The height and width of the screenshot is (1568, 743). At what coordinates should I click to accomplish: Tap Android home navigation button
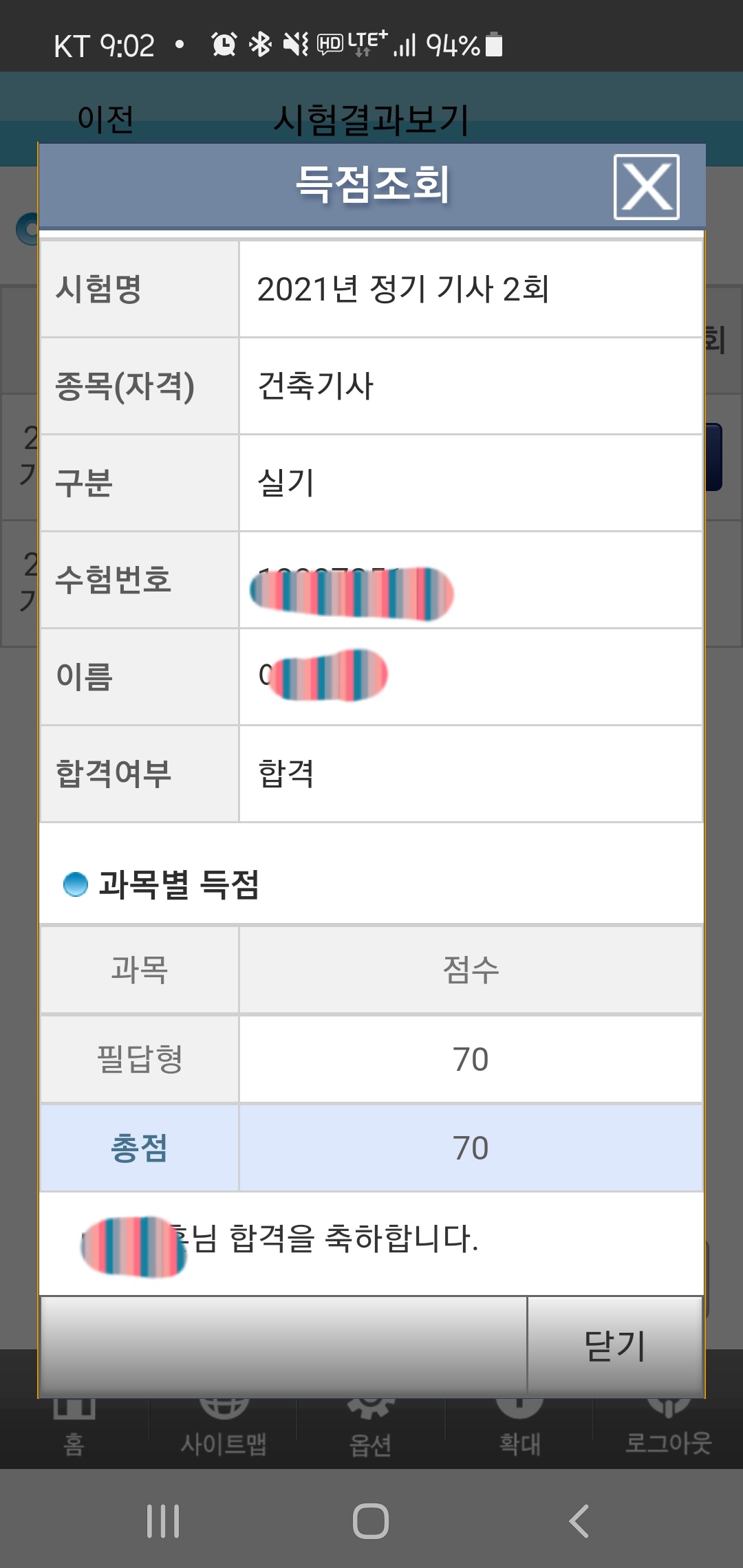point(371,1521)
